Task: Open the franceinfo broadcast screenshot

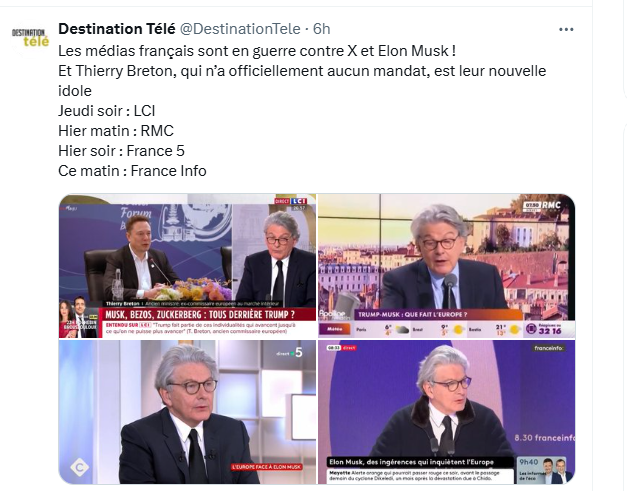Action: point(447,412)
